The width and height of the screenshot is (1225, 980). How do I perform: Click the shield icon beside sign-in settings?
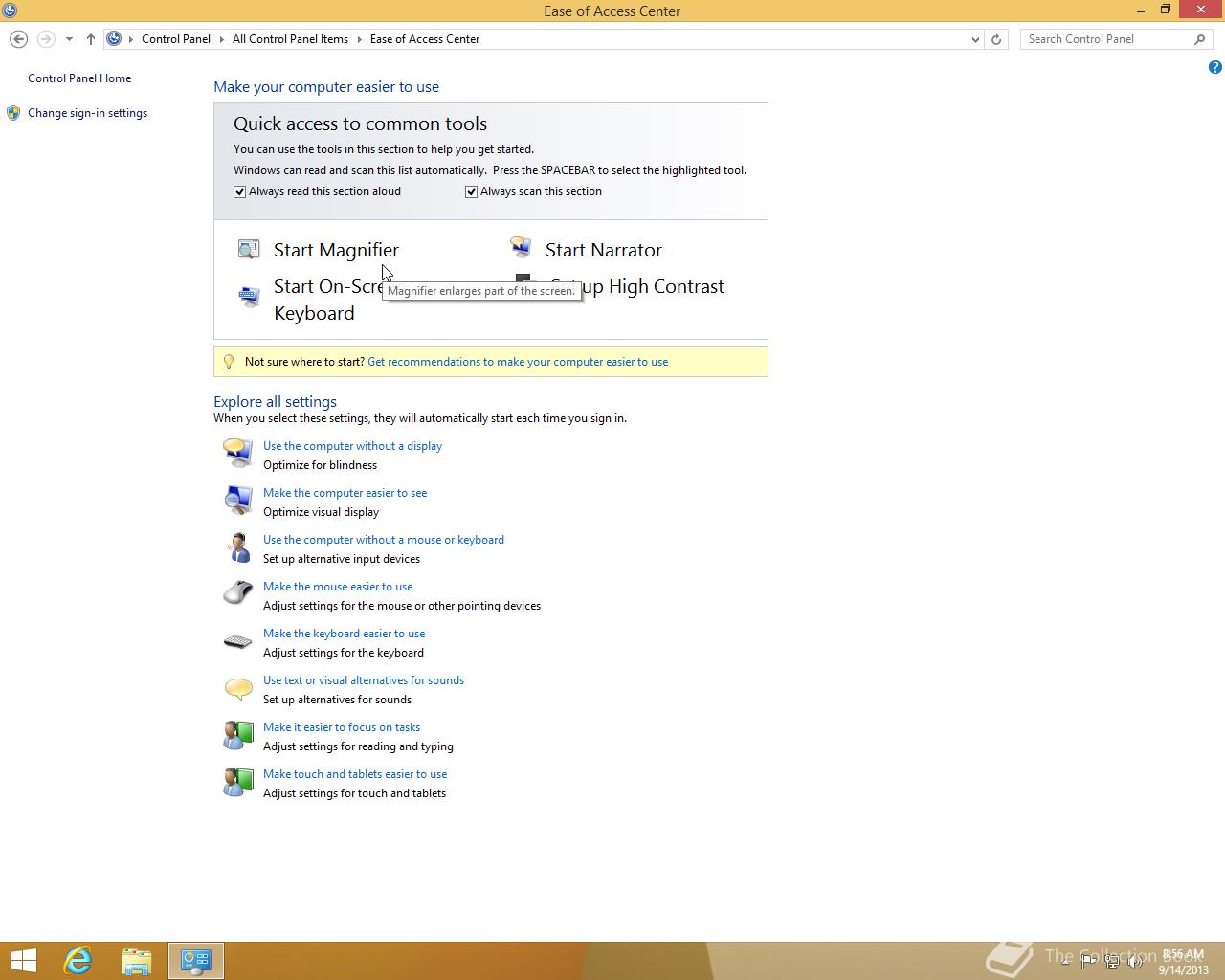tap(13, 113)
